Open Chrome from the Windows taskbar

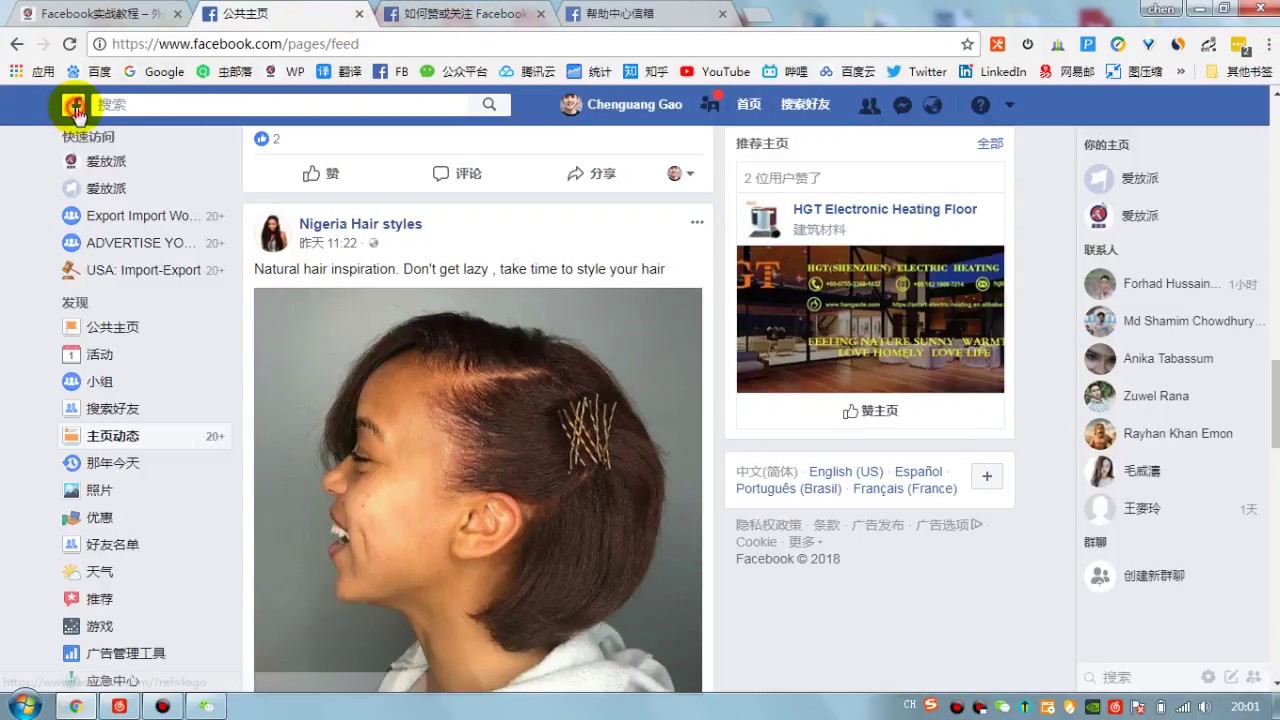(75, 706)
